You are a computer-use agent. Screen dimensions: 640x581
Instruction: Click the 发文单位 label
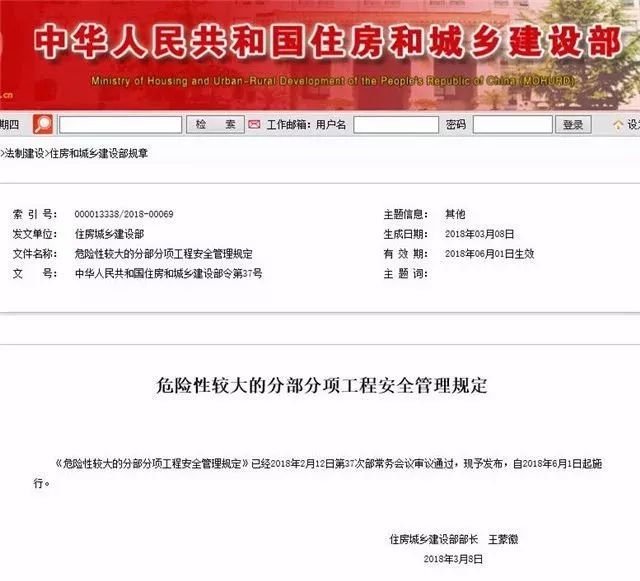[x=35, y=234]
